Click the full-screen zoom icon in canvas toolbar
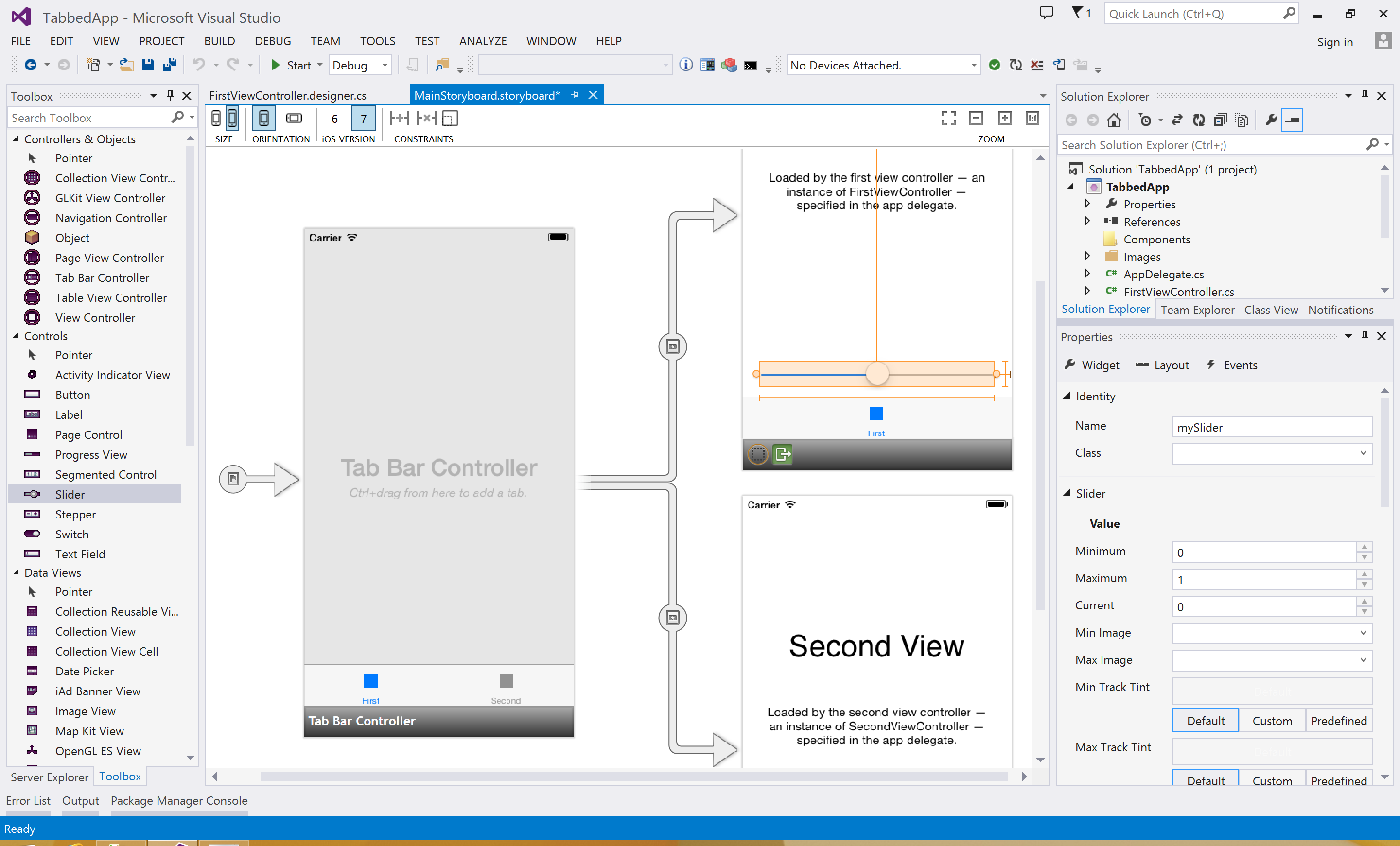 point(948,118)
